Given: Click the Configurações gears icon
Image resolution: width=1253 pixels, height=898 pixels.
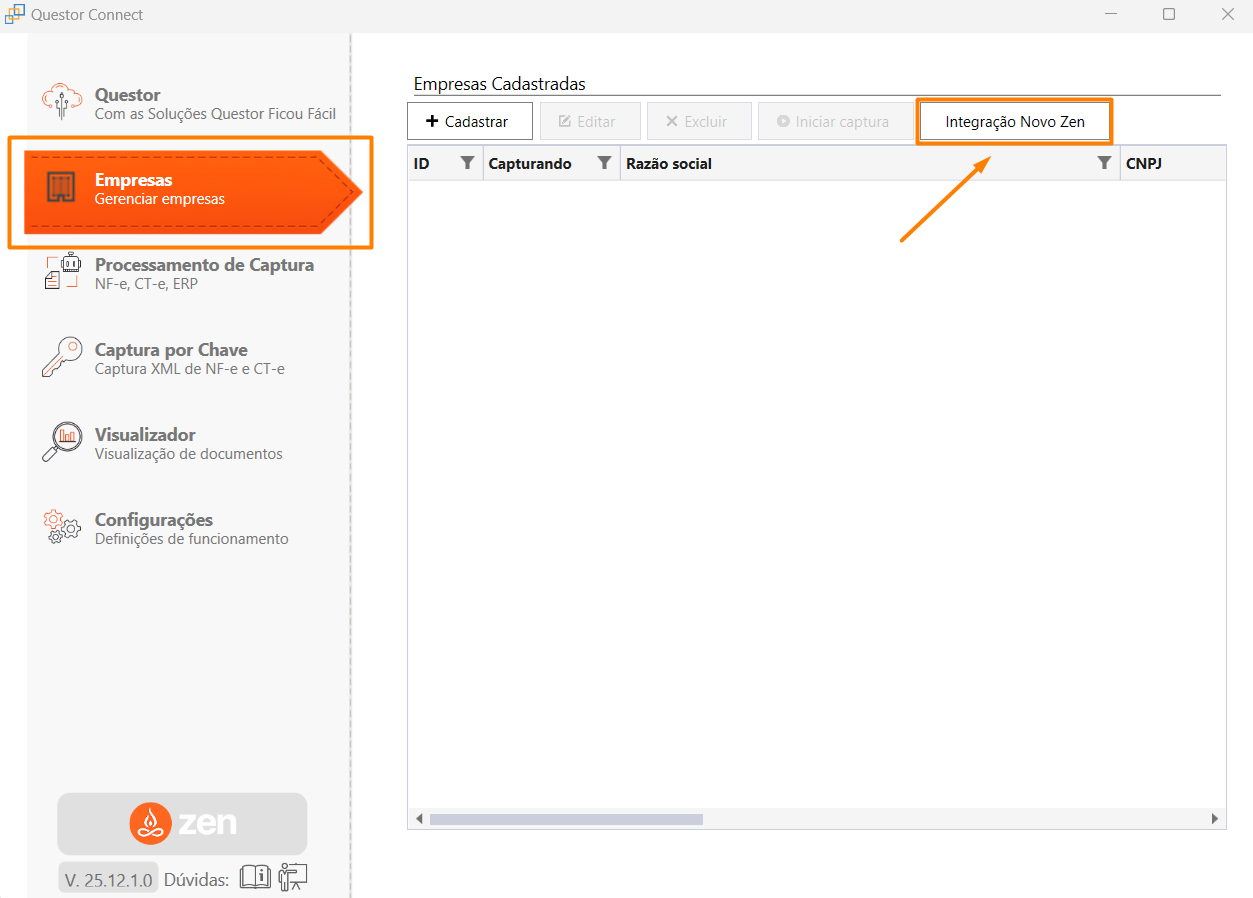Looking at the screenshot, I should pos(61,527).
